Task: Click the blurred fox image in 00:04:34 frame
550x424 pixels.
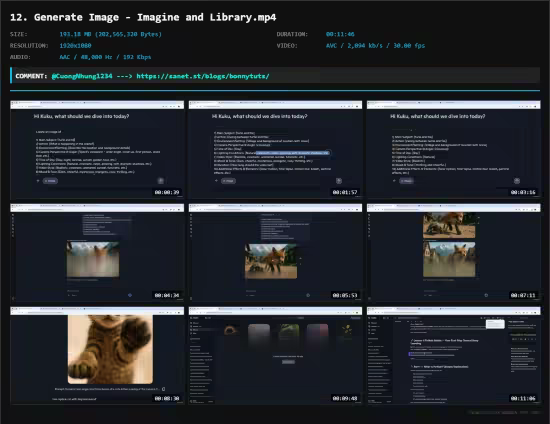Action: [93, 259]
